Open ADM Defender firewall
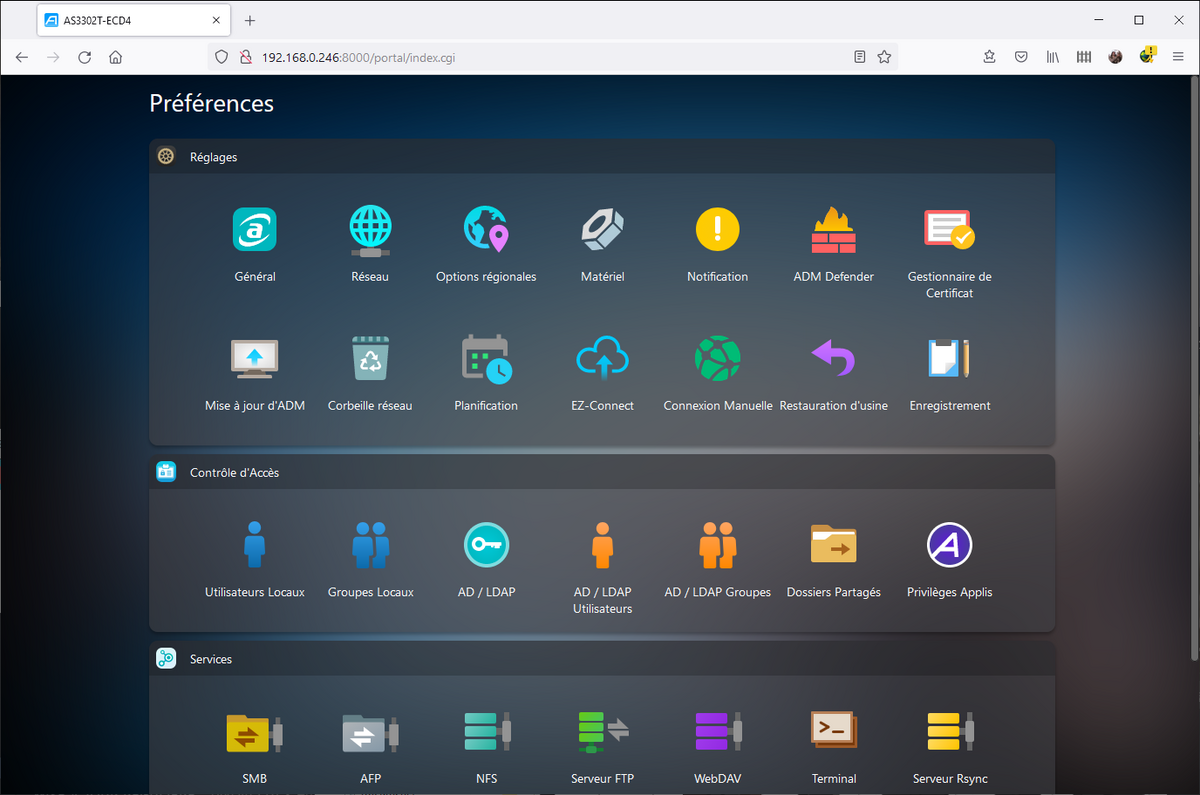 pyautogui.click(x=833, y=230)
